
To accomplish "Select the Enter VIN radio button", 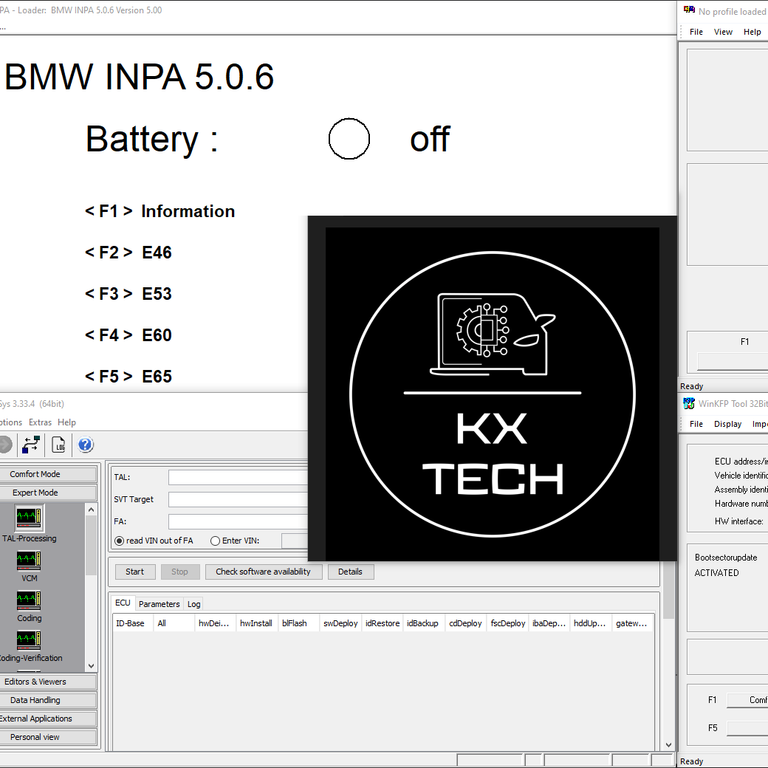I will pos(215,541).
